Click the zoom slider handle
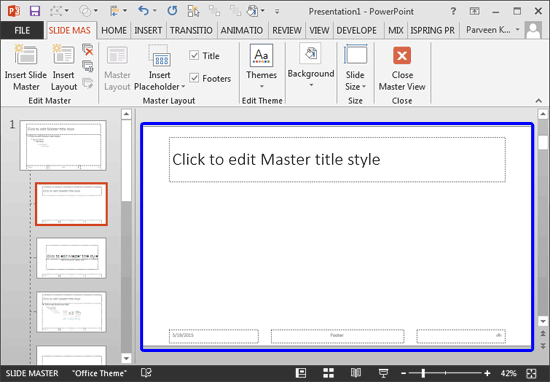 click(x=423, y=373)
